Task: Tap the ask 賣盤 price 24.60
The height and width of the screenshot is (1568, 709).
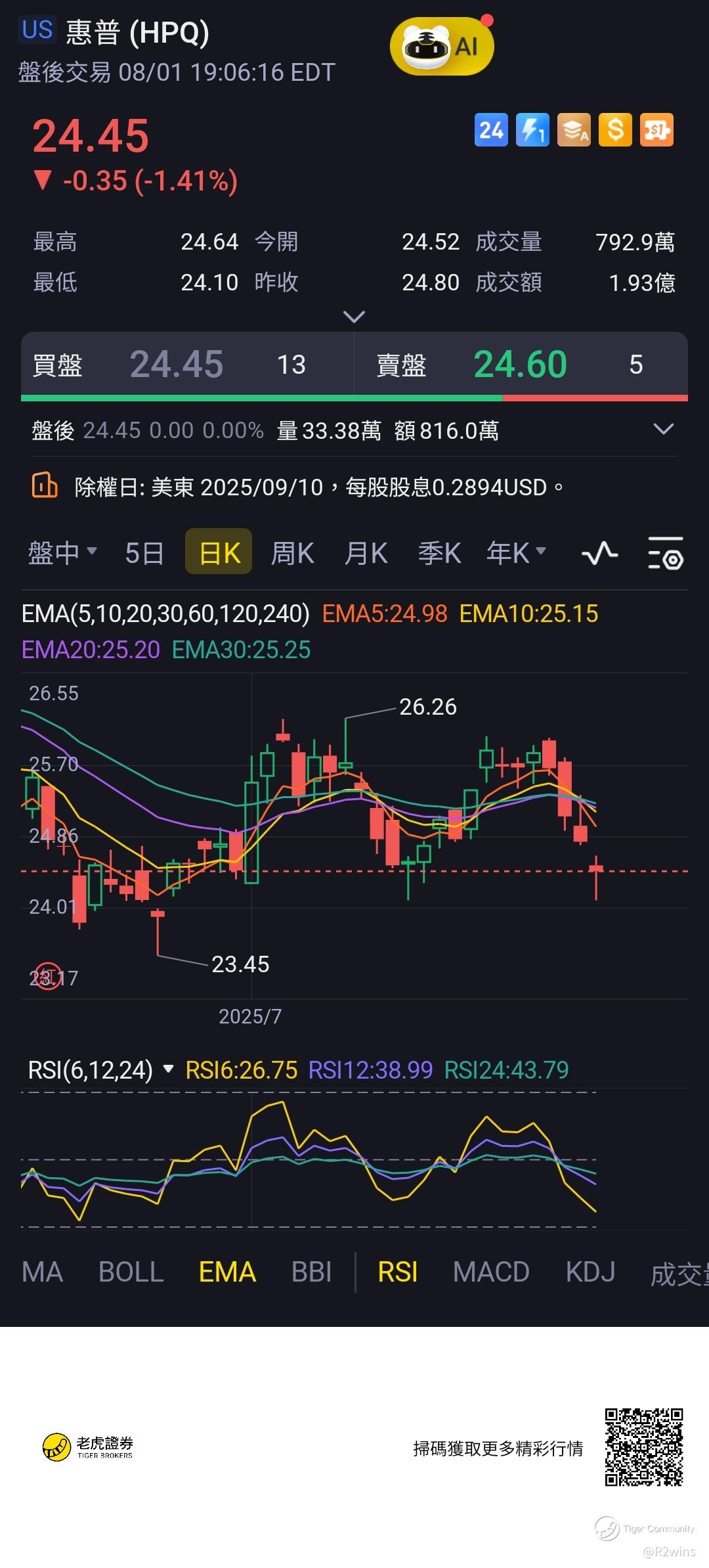Action: click(521, 364)
